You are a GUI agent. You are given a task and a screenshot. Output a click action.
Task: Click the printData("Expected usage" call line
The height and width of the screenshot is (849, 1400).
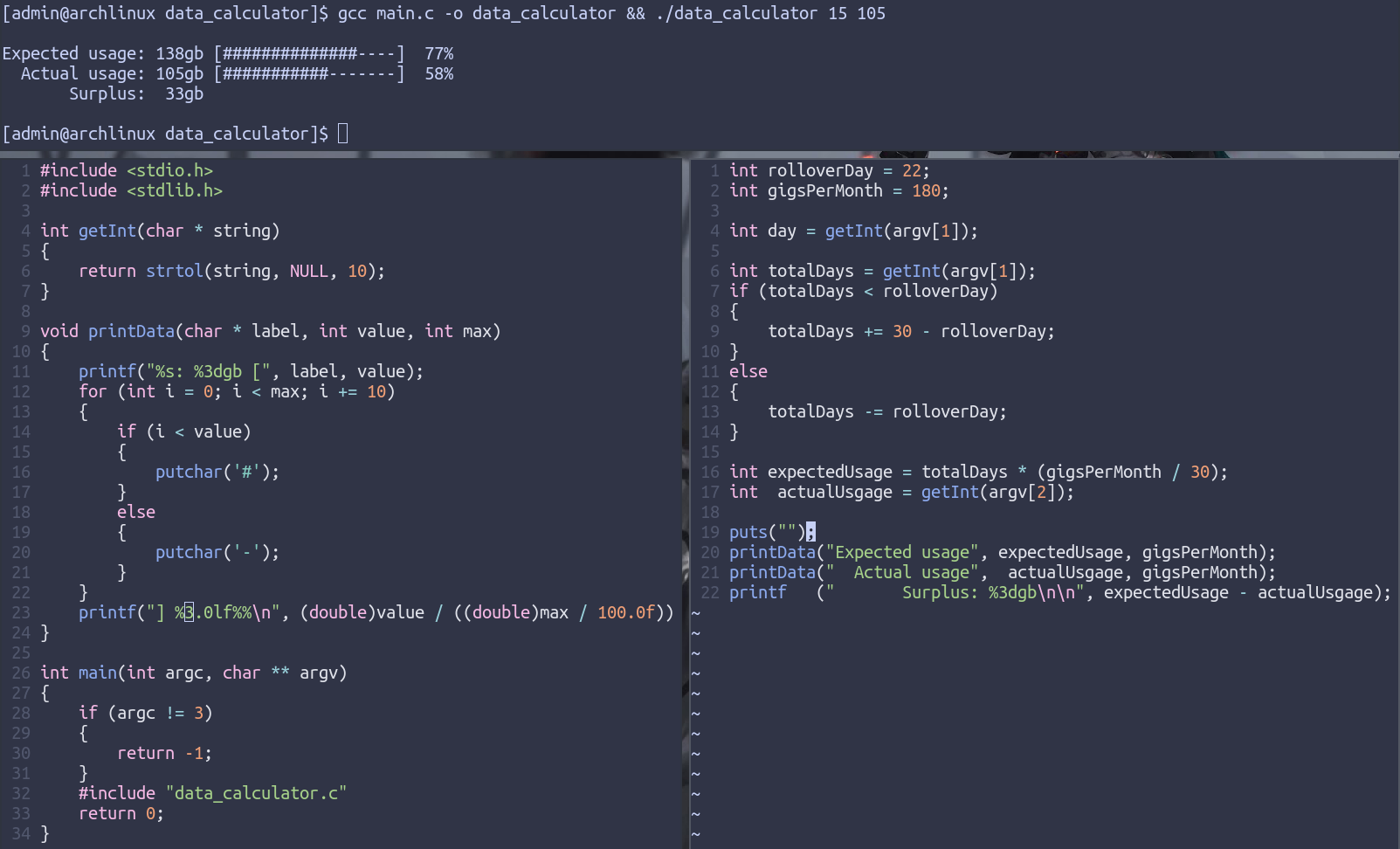point(1003,552)
